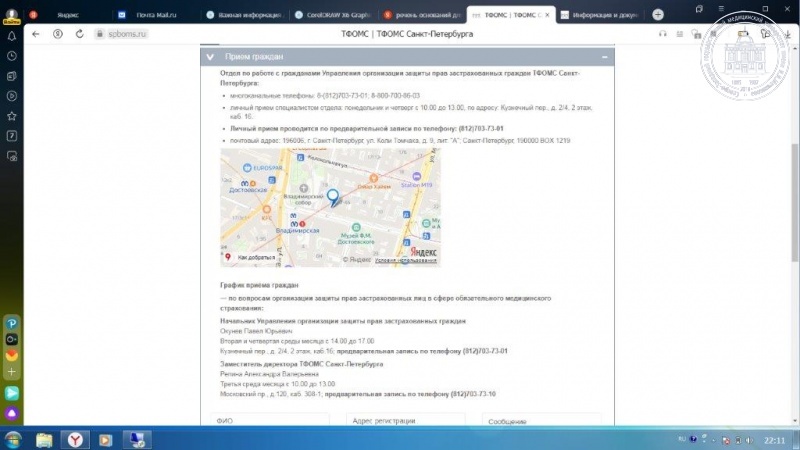This screenshot has width=800, height=450.
Task: Launch Yandex Browser from the taskbar
Action: pos(75,439)
